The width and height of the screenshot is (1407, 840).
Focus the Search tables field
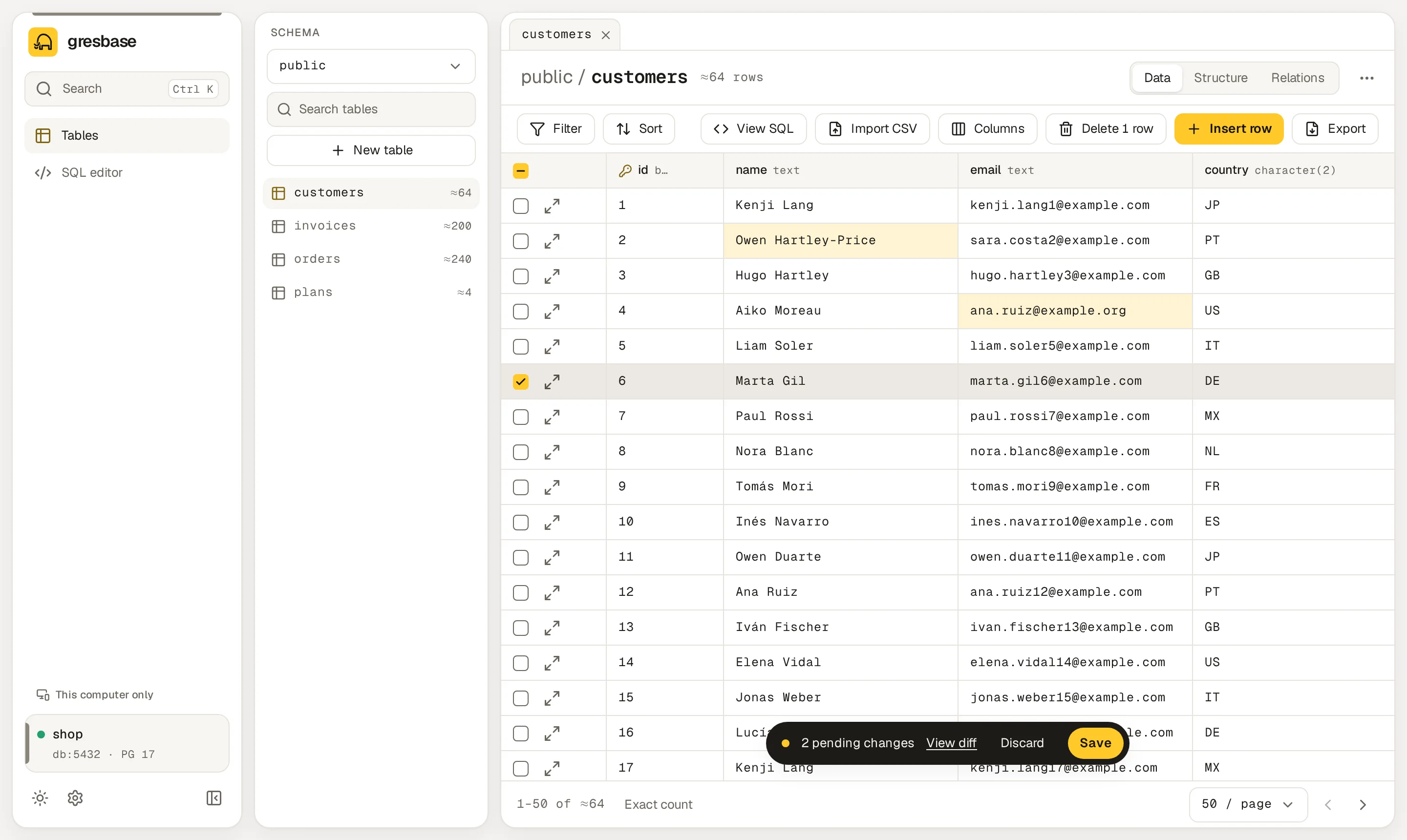(x=371, y=109)
